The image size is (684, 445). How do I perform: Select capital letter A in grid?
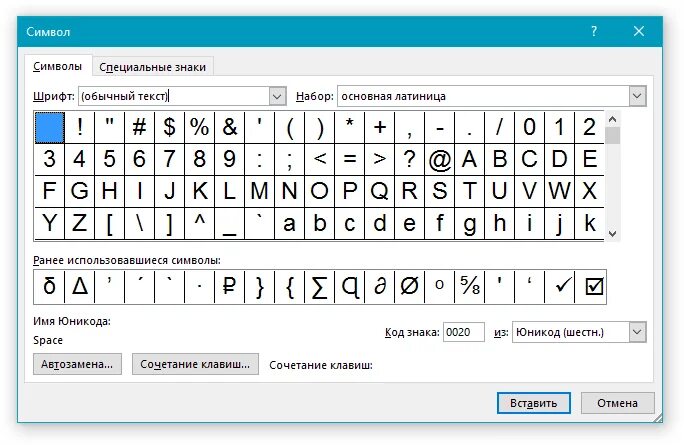(x=470, y=159)
